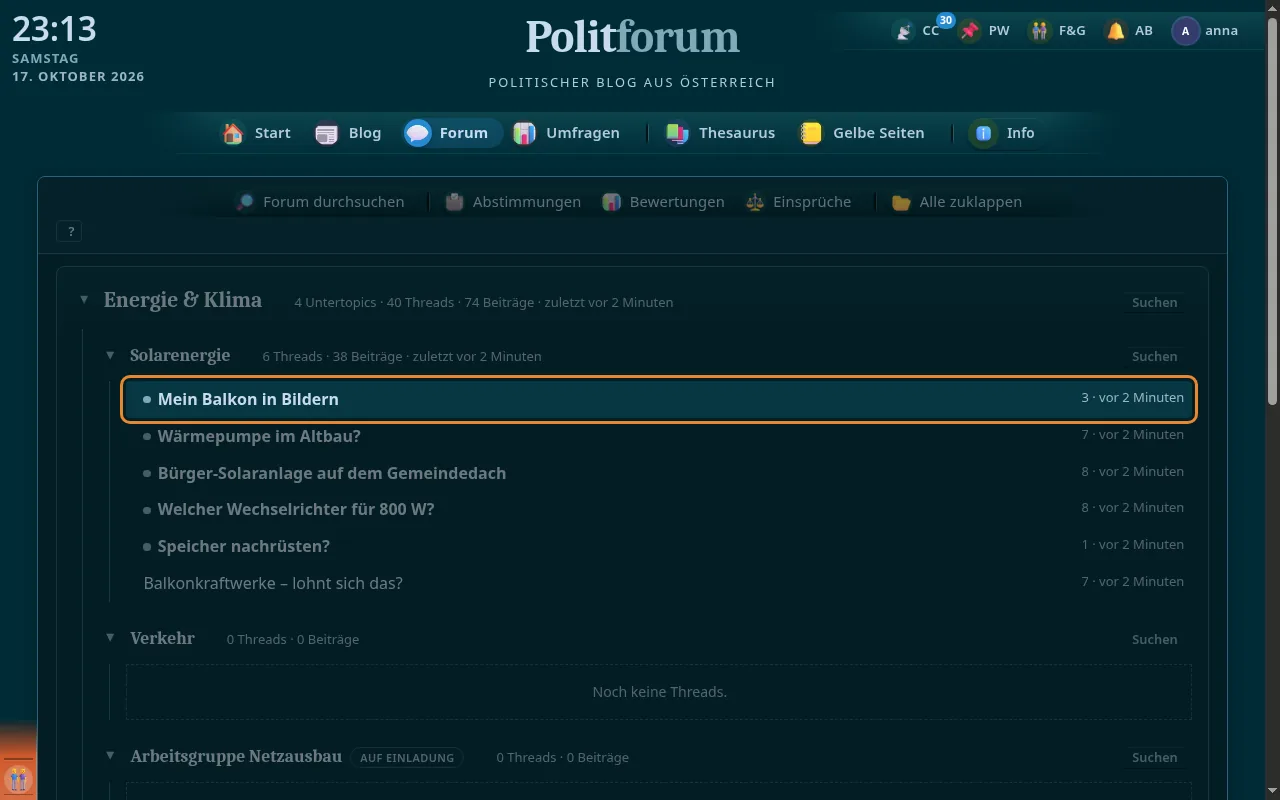Click Suchen for Energie & Klima
Screen dimensions: 1280x800
pyautogui.click(x=1154, y=302)
